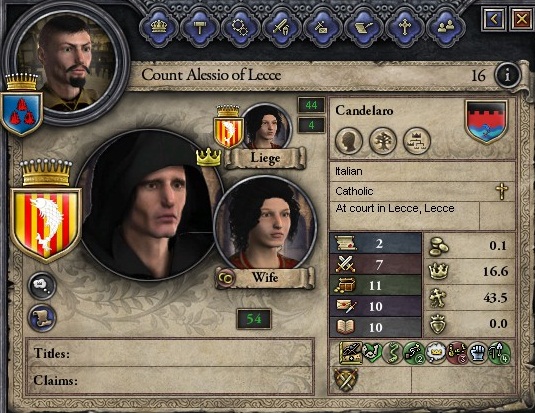Select the Wife portrait

(265, 225)
